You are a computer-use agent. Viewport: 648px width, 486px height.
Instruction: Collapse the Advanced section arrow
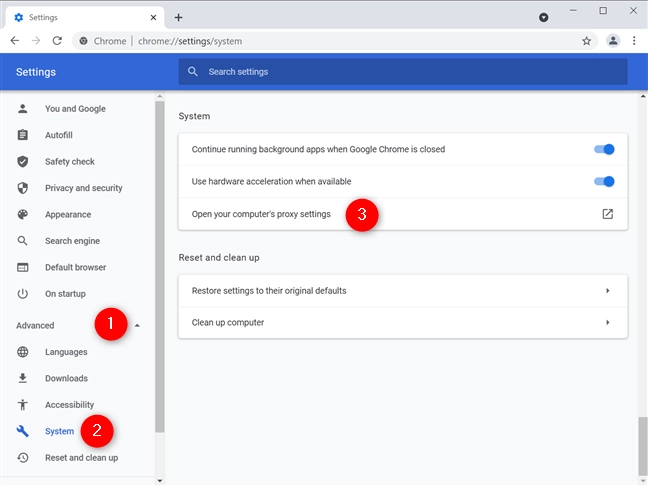tap(137, 326)
